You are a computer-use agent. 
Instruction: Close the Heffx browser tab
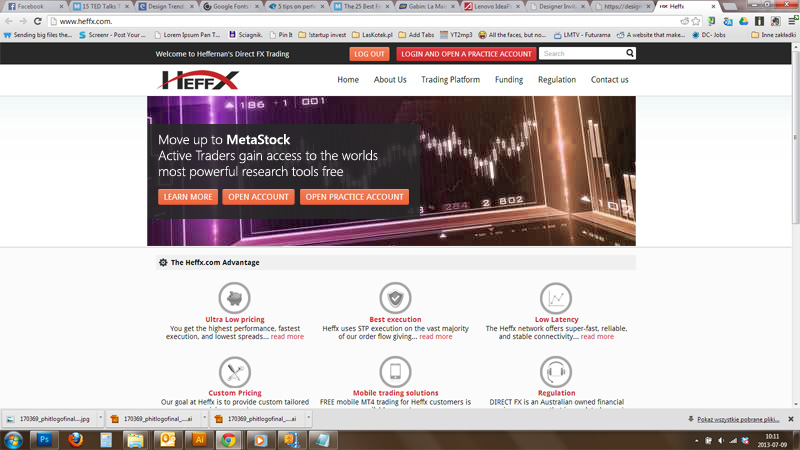pyautogui.click(x=713, y=7)
